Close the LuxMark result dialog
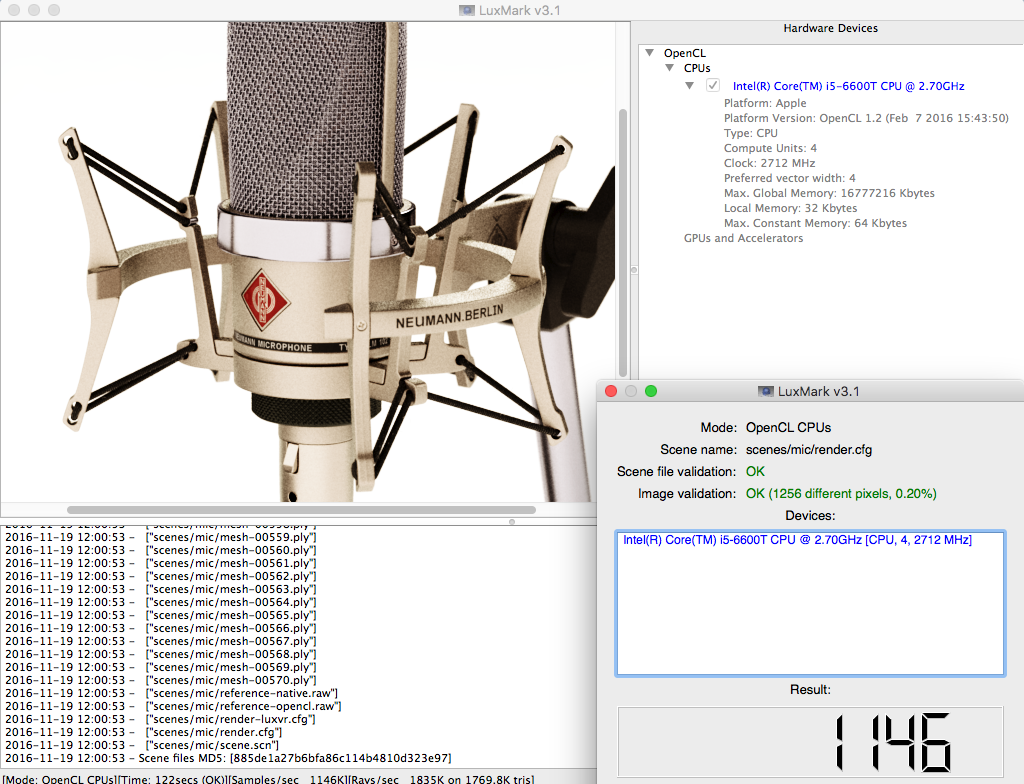The image size is (1024, 784). point(612,391)
